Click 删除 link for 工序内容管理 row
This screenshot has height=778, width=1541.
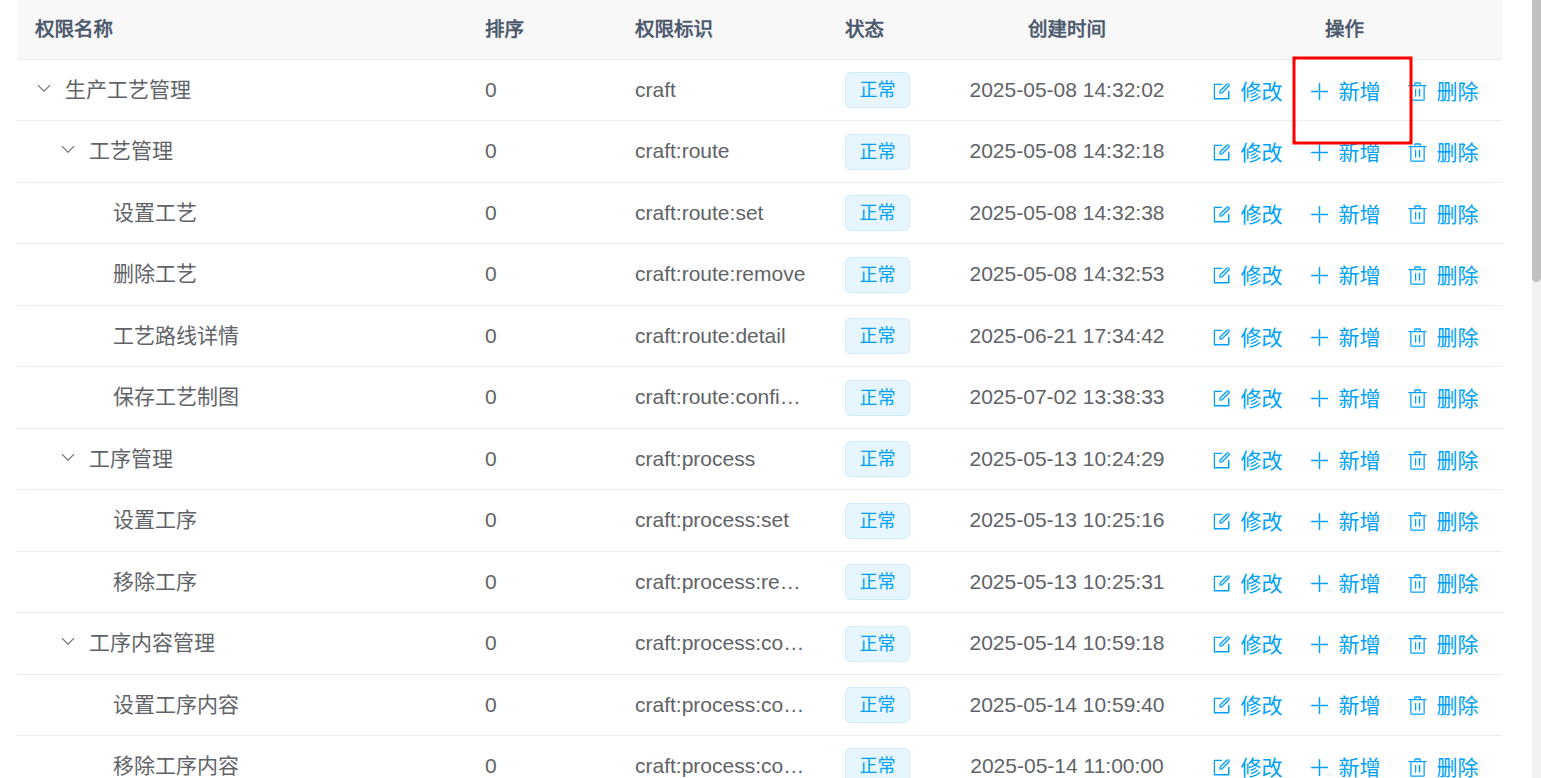[x=1457, y=645]
